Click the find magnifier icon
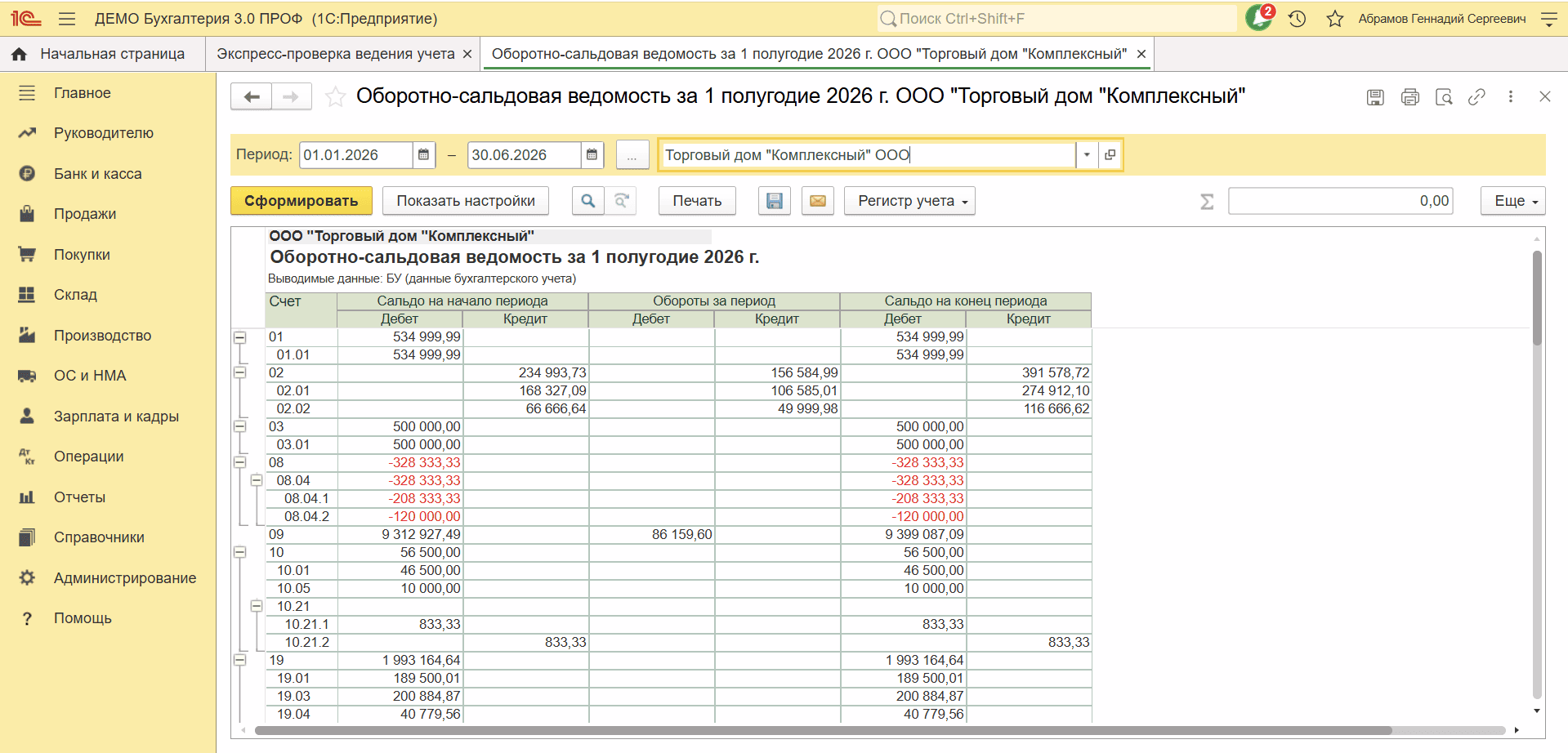 tap(588, 201)
